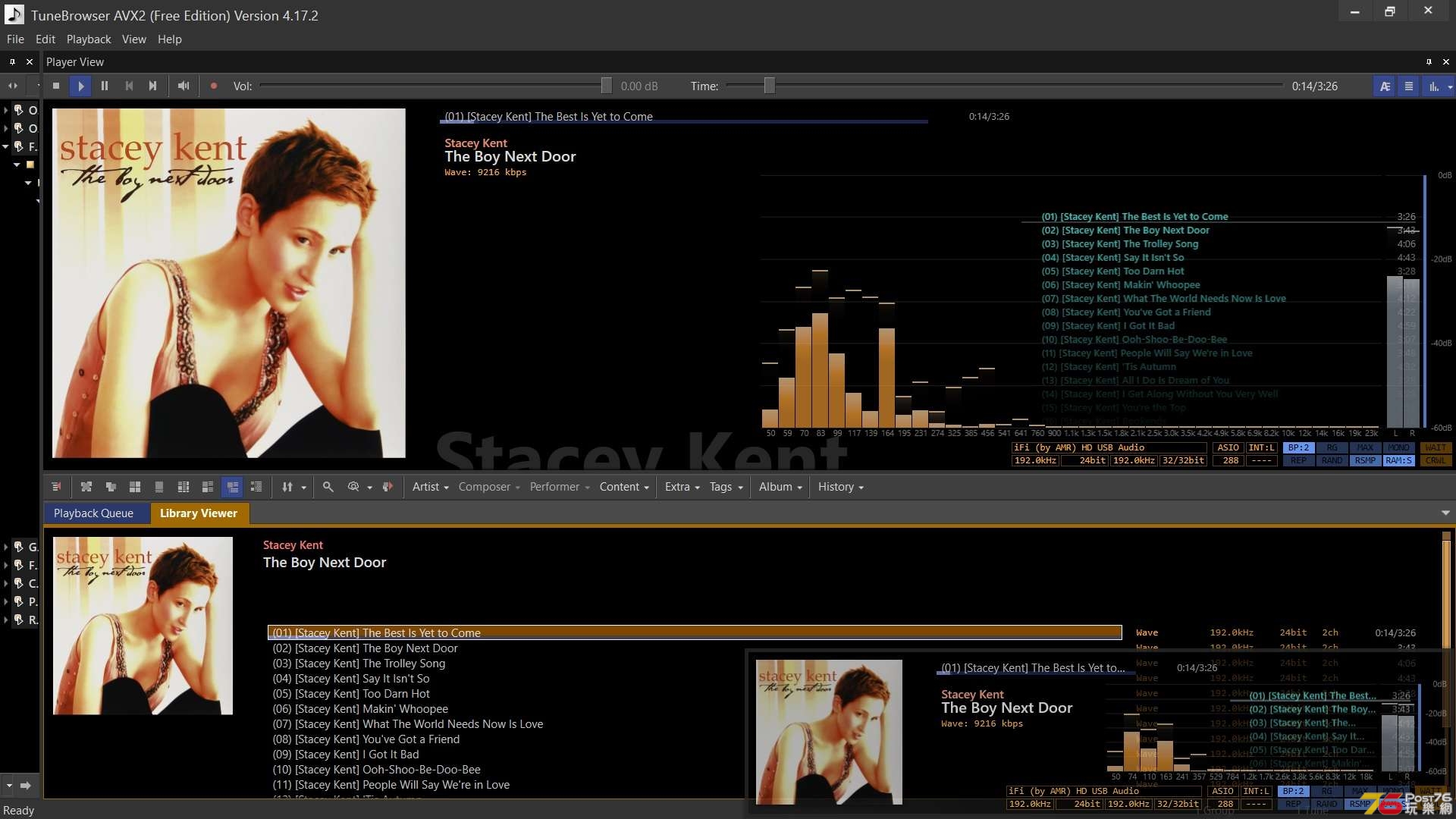Click the Play button
Viewport: 1456px width, 819px height.
(80, 86)
